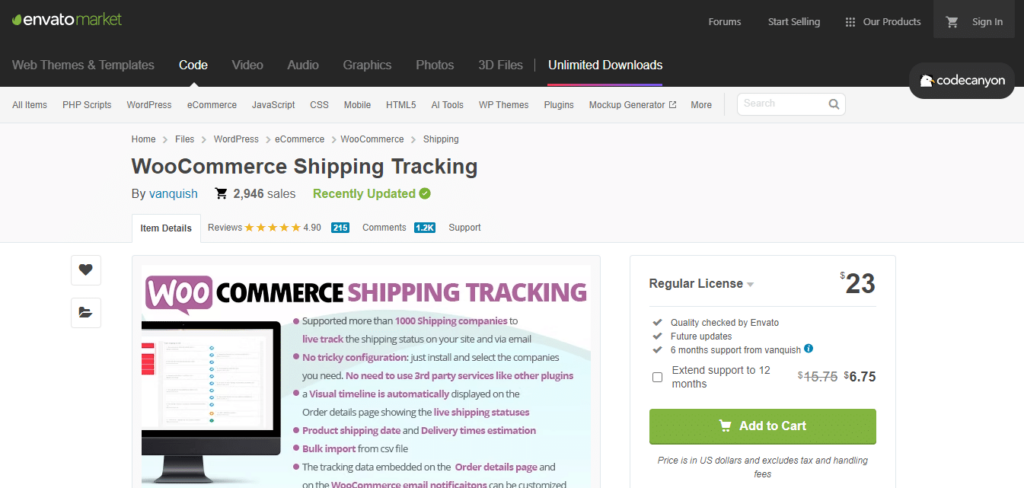Viewport: 1024px width, 488px height.
Task: Click the $23 price
Action: (857, 284)
